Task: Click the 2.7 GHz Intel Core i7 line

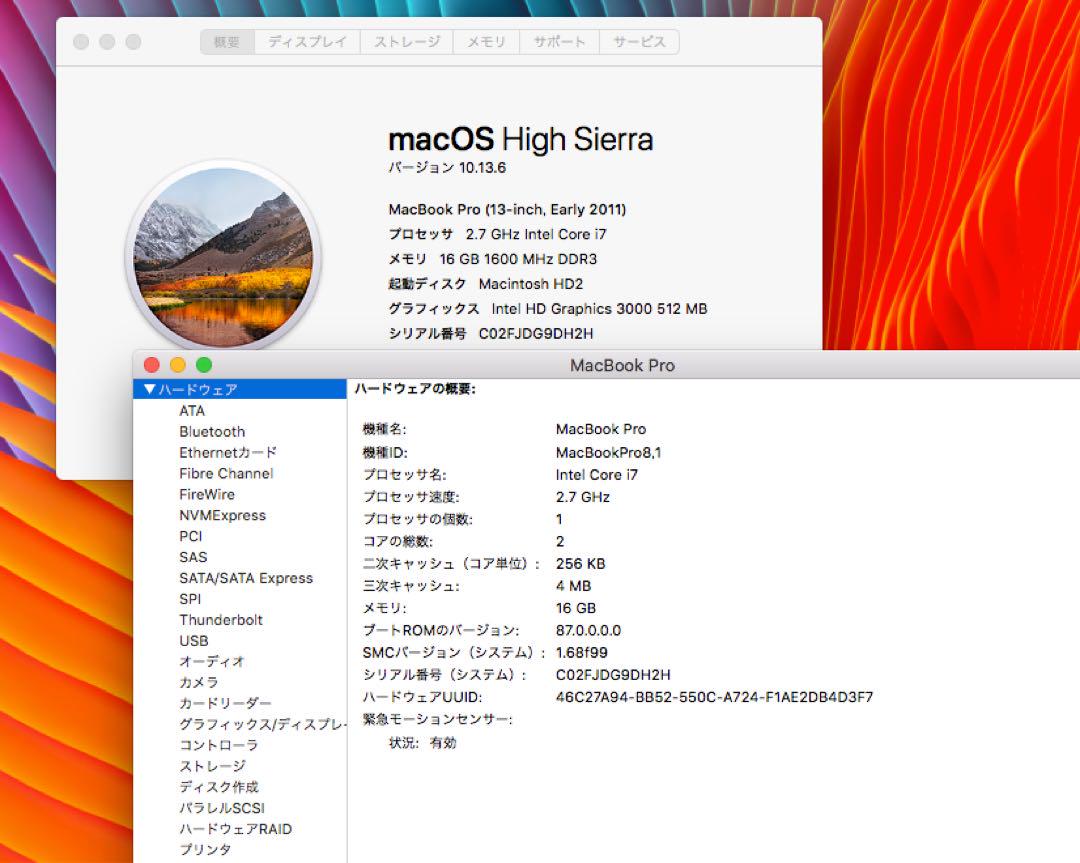Action: [536, 234]
